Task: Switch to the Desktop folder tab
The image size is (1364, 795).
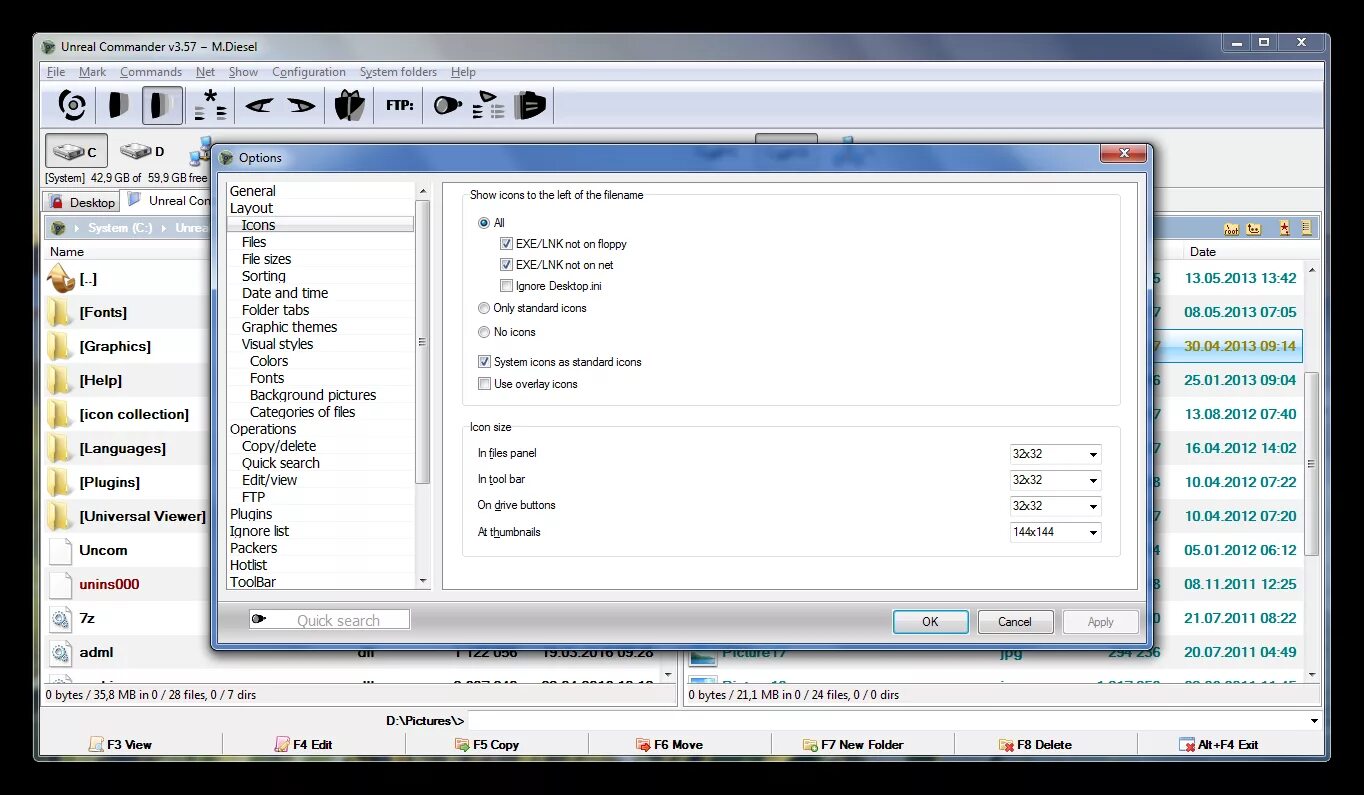Action: [x=82, y=202]
